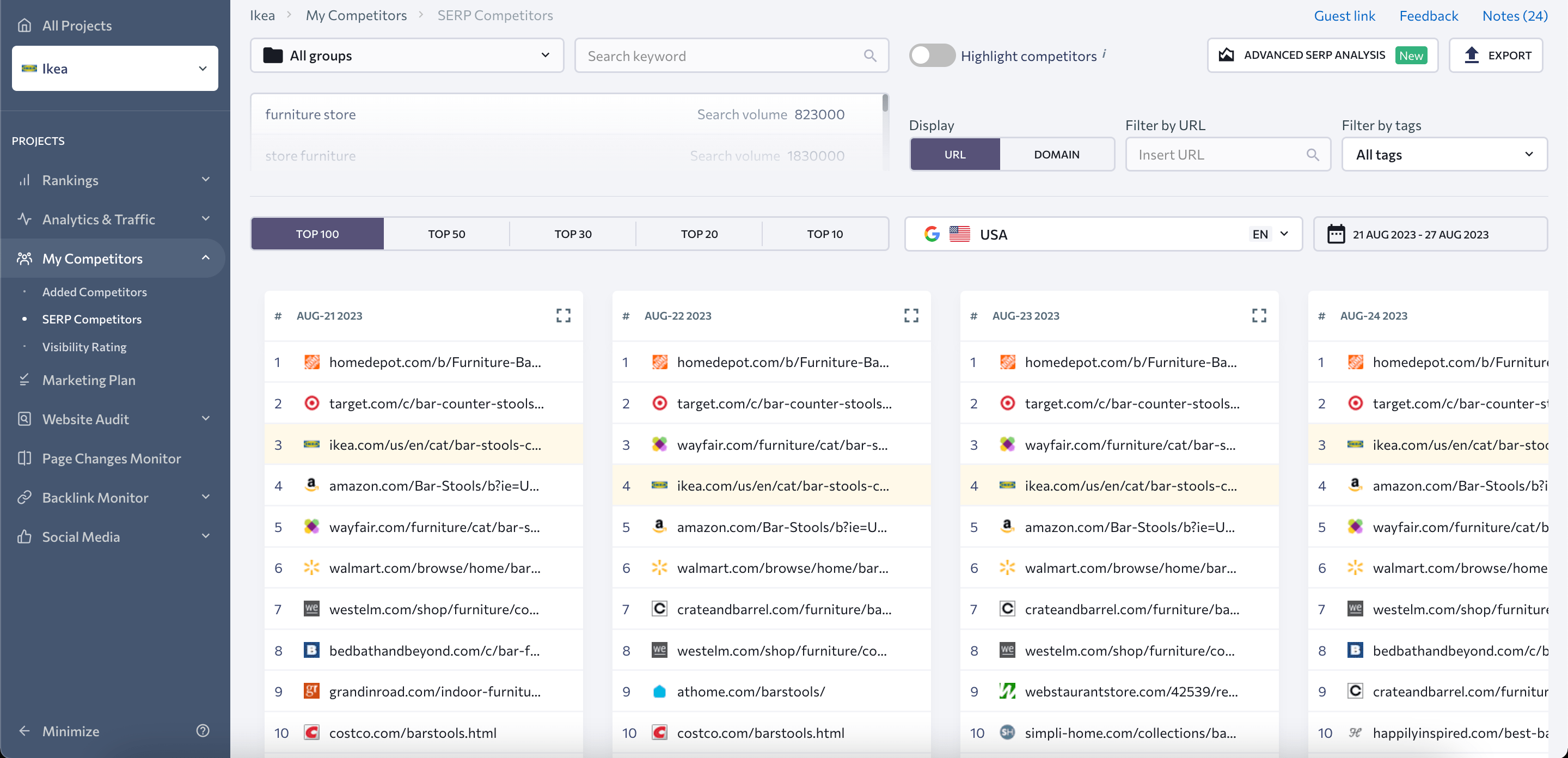This screenshot has height=758, width=1568.
Task: Click the USA flag icon
Action: pos(959,234)
